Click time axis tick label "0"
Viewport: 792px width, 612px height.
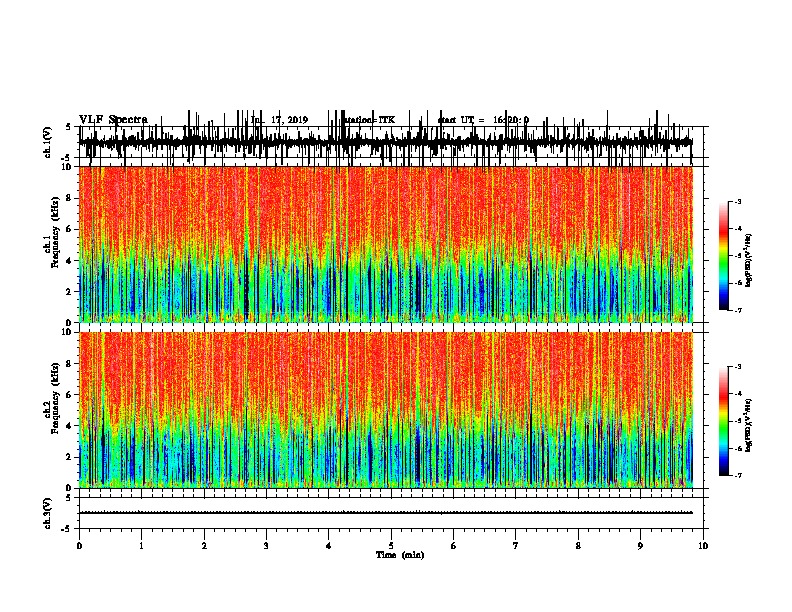(79, 546)
